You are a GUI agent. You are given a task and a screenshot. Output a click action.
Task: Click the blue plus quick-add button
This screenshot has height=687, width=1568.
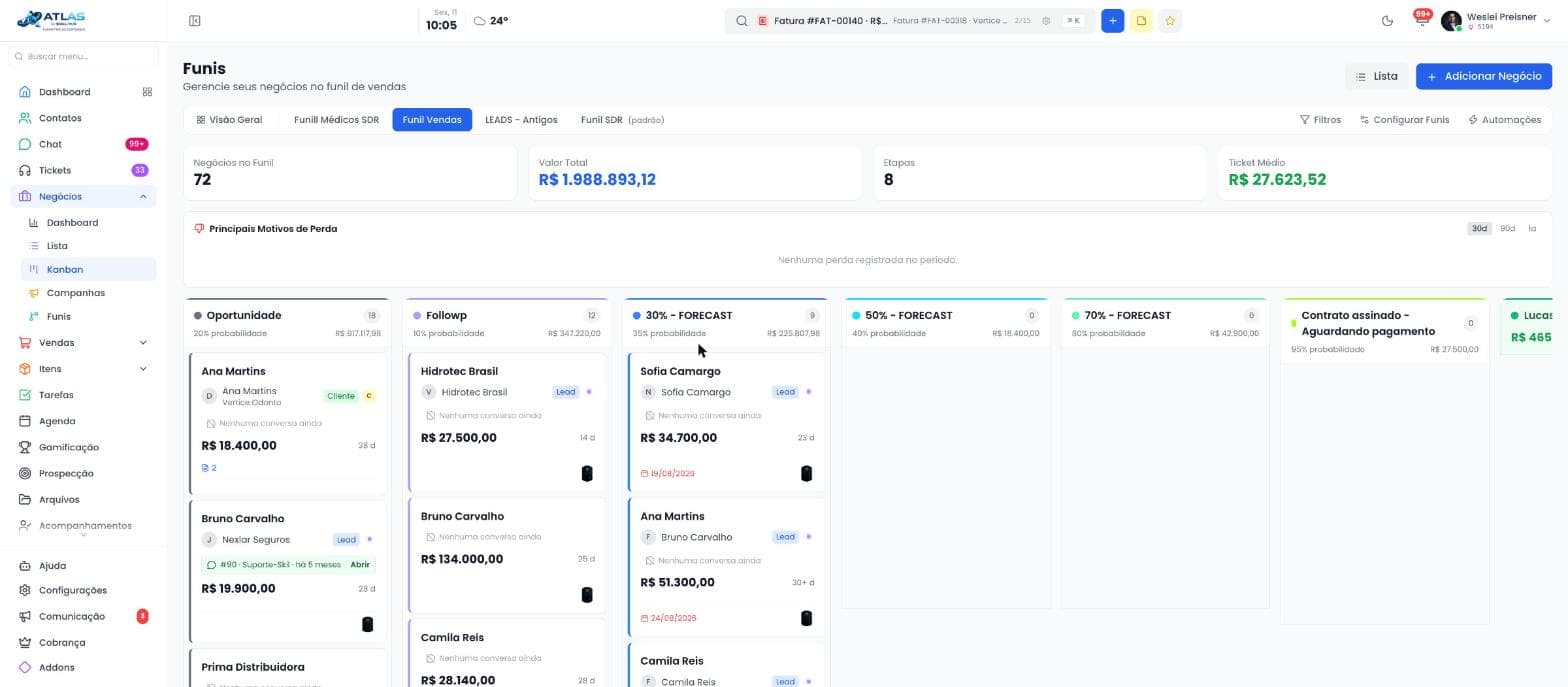click(1112, 21)
